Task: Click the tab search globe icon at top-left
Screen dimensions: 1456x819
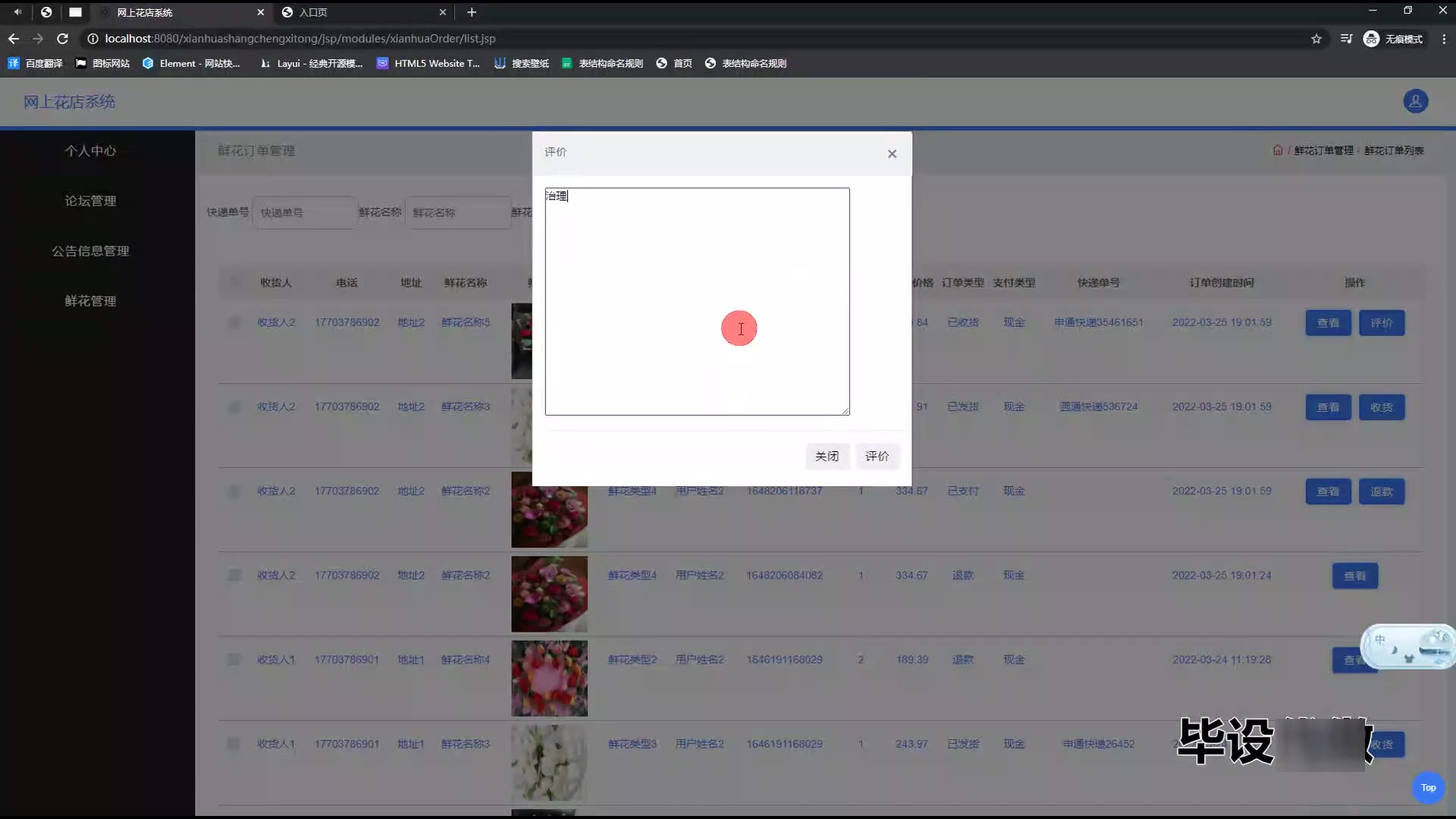Action: coord(46,12)
